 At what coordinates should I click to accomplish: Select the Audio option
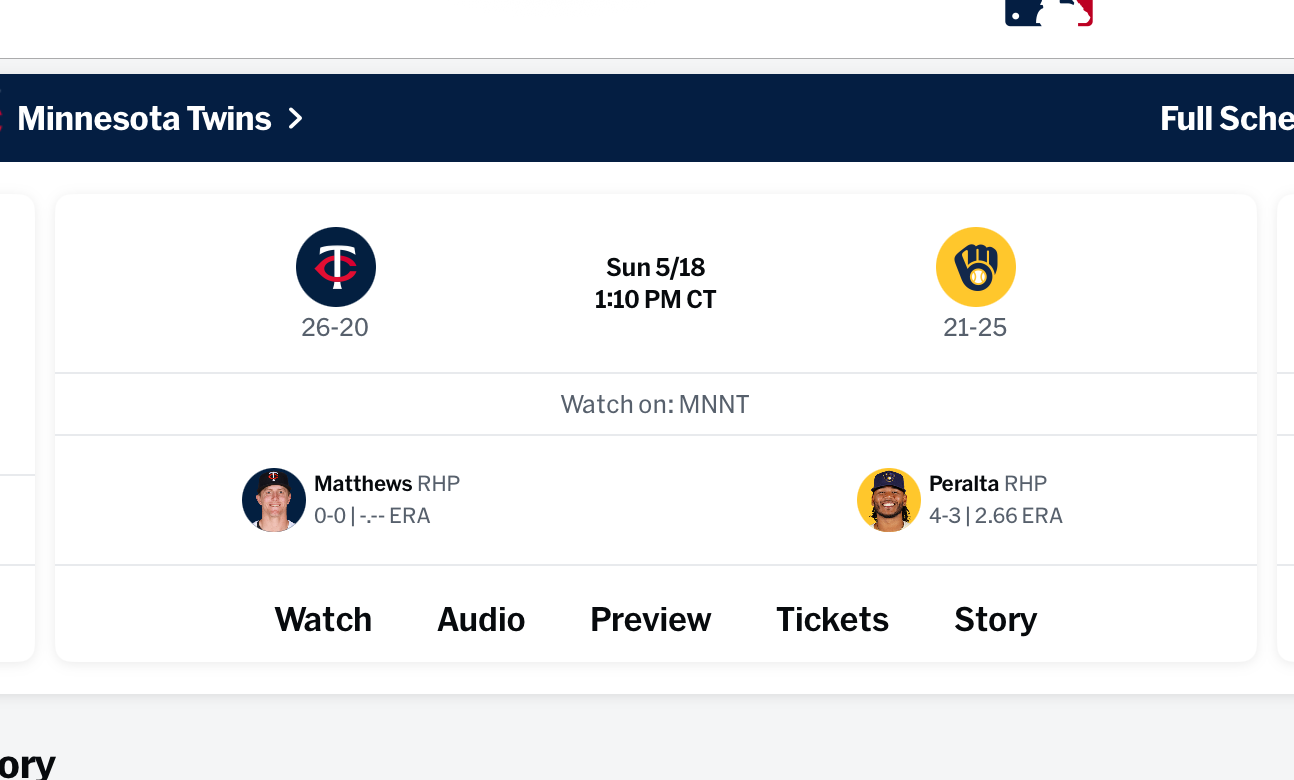point(481,620)
